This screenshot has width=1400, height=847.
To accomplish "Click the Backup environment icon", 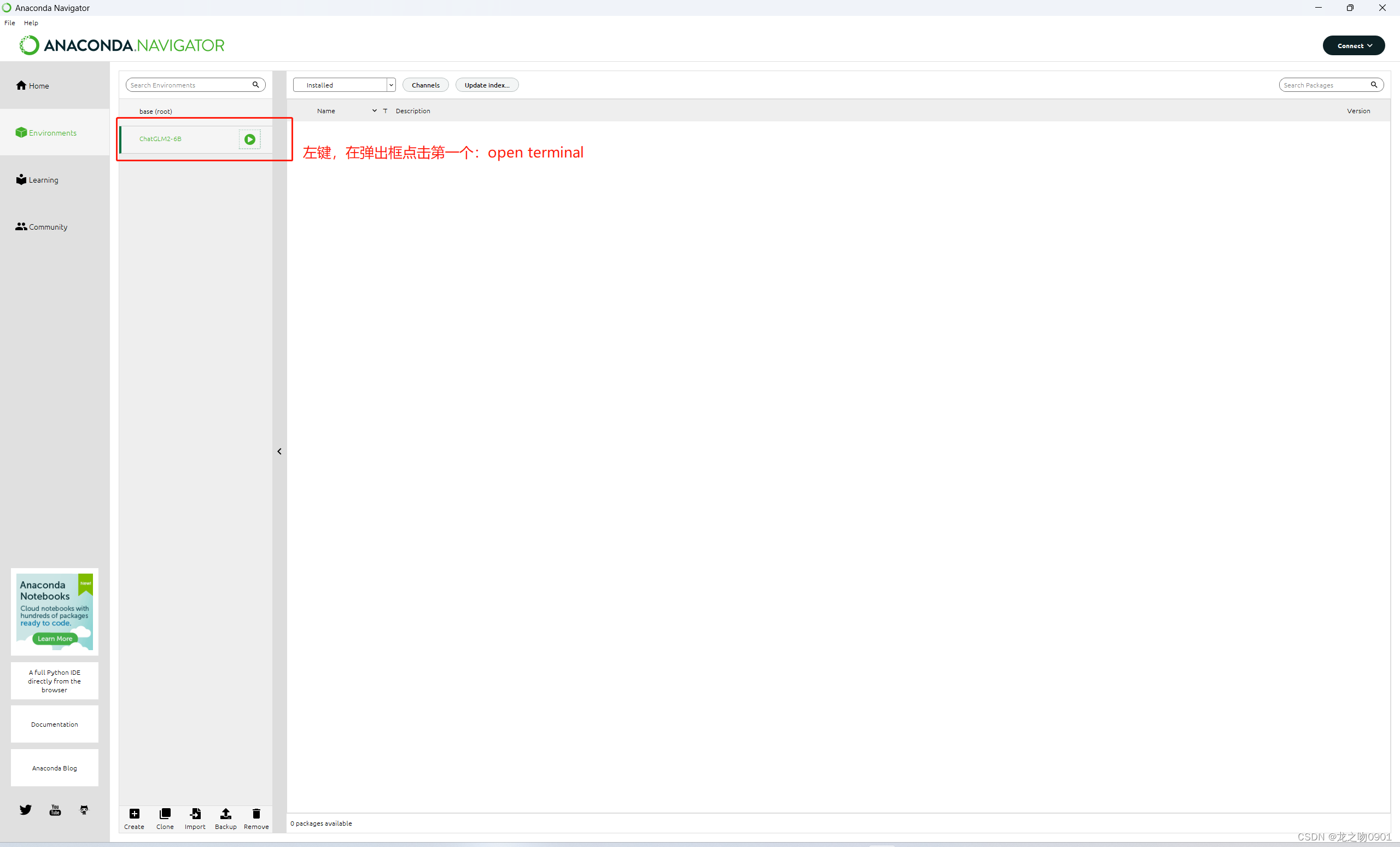I will tap(225, 814).
